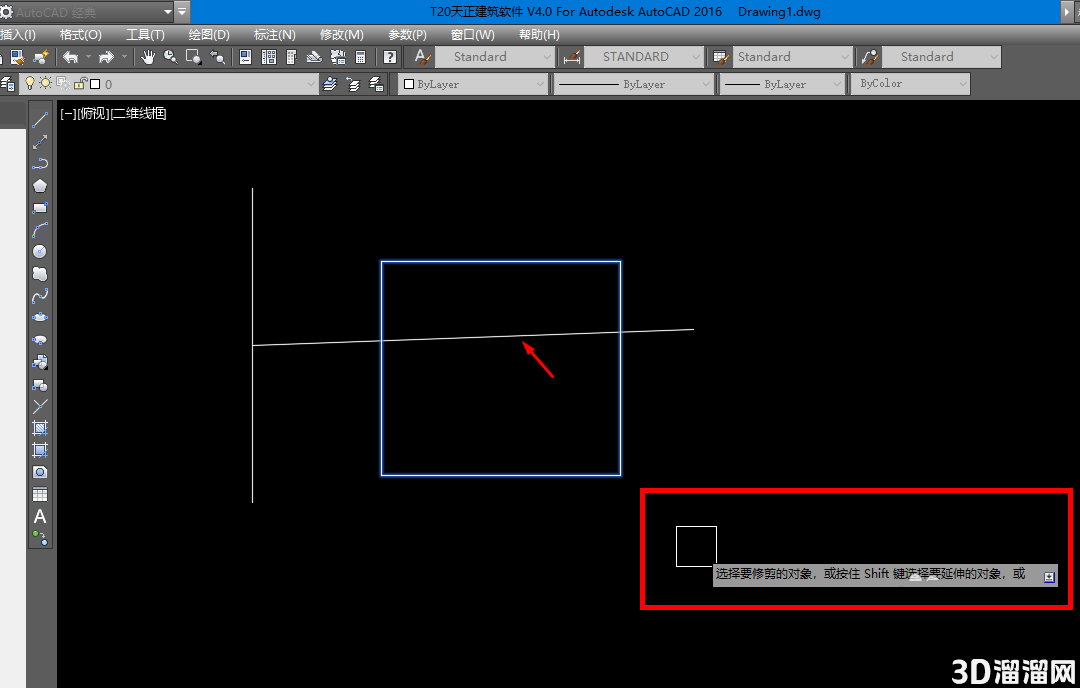Open the 绘图(D) menu
Image resolution: width=1080 pixels, height=688 pixels.
click(209, 34)
